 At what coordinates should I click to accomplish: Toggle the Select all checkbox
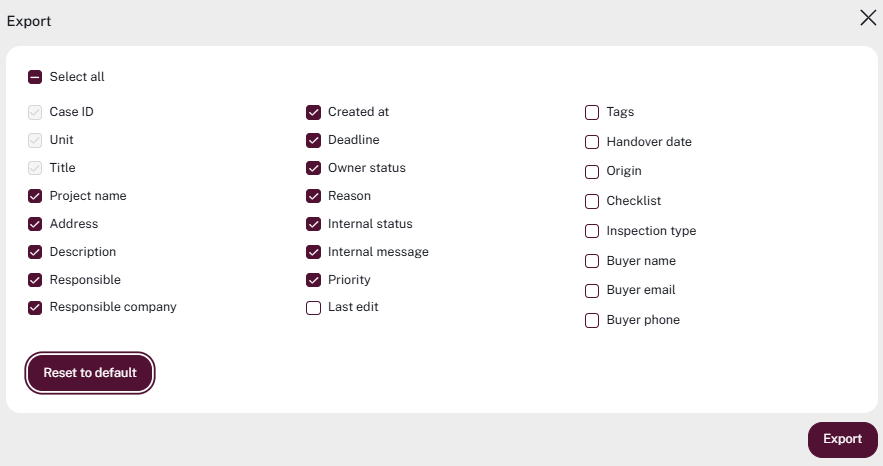35,77
